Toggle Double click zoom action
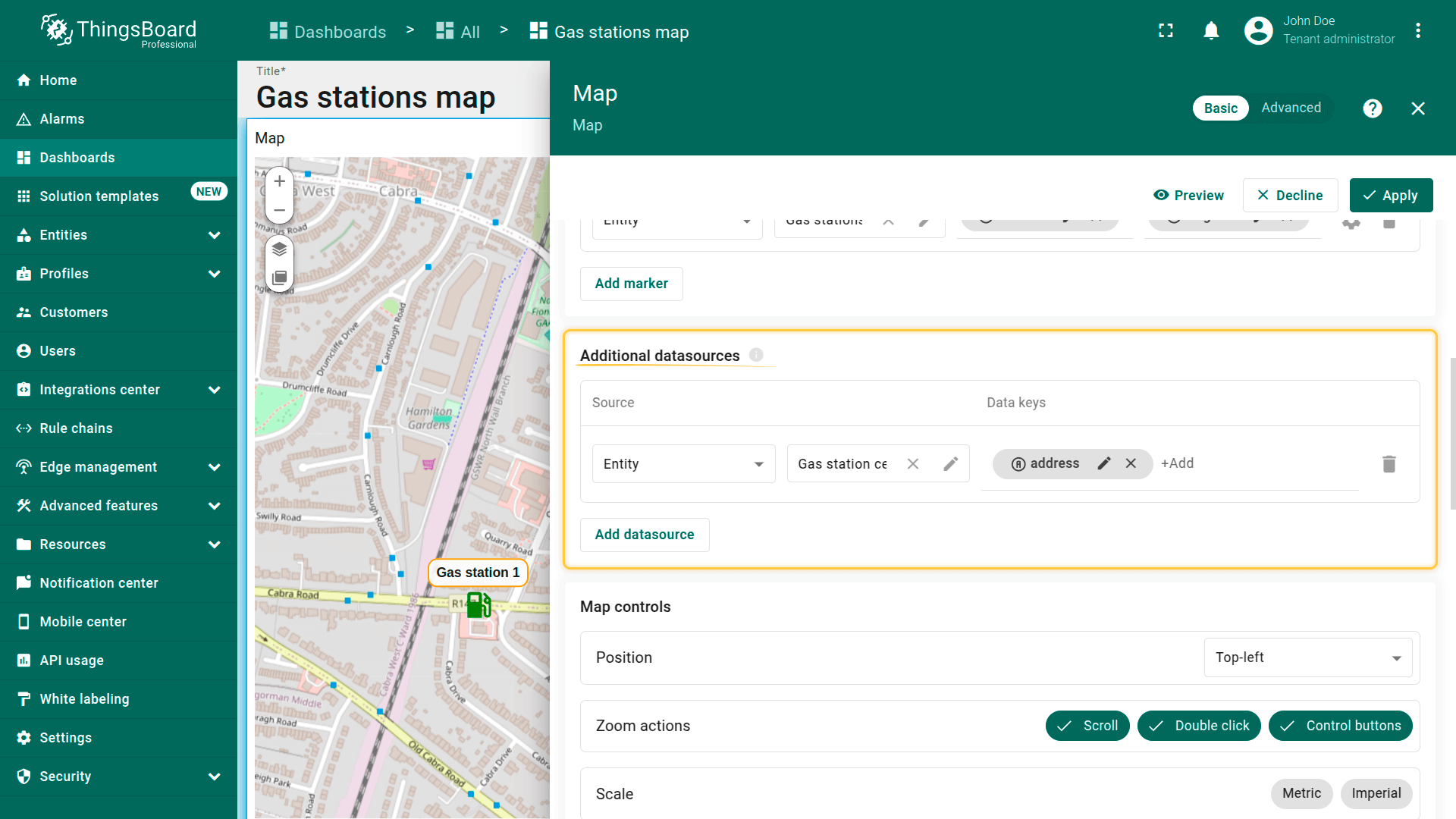1456x819 pixels. (1198, 726)
